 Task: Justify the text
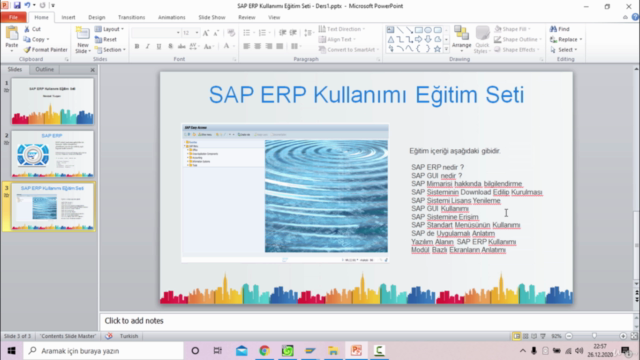(280, 47)
